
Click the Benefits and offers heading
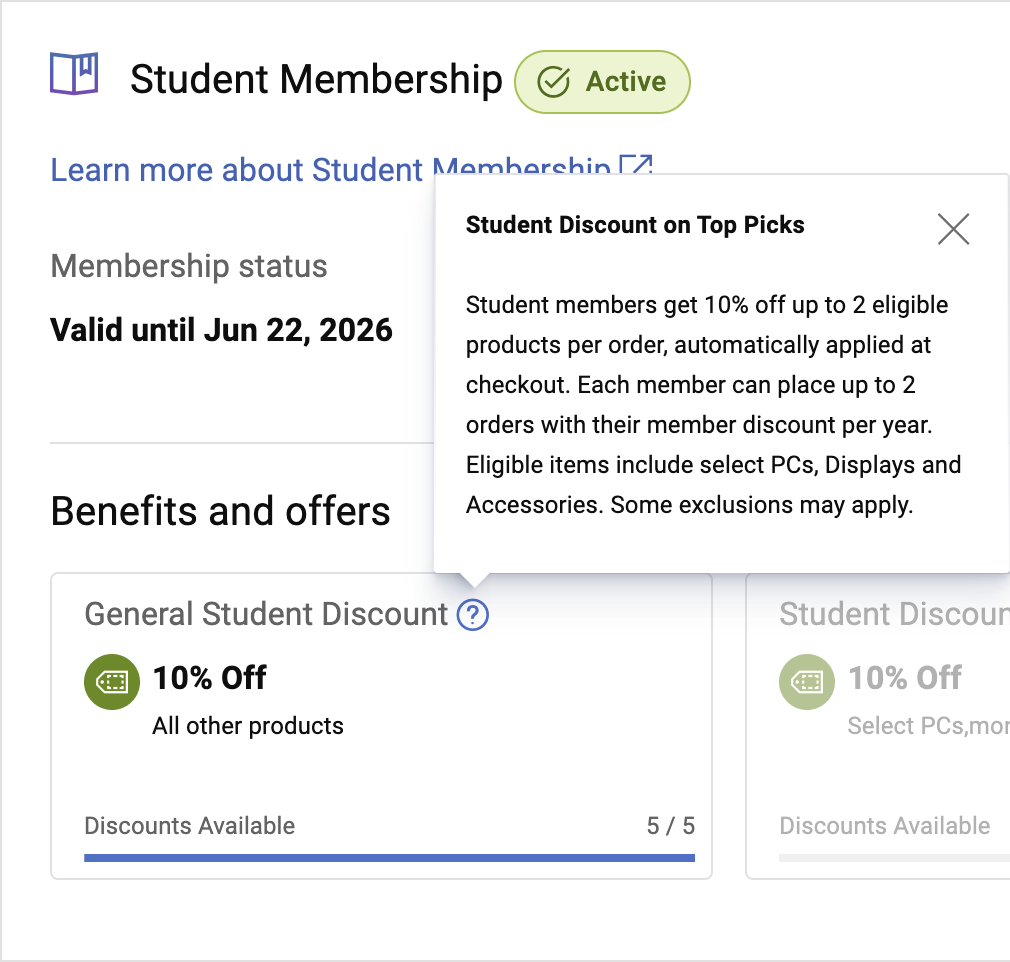[x=220, y=511]
